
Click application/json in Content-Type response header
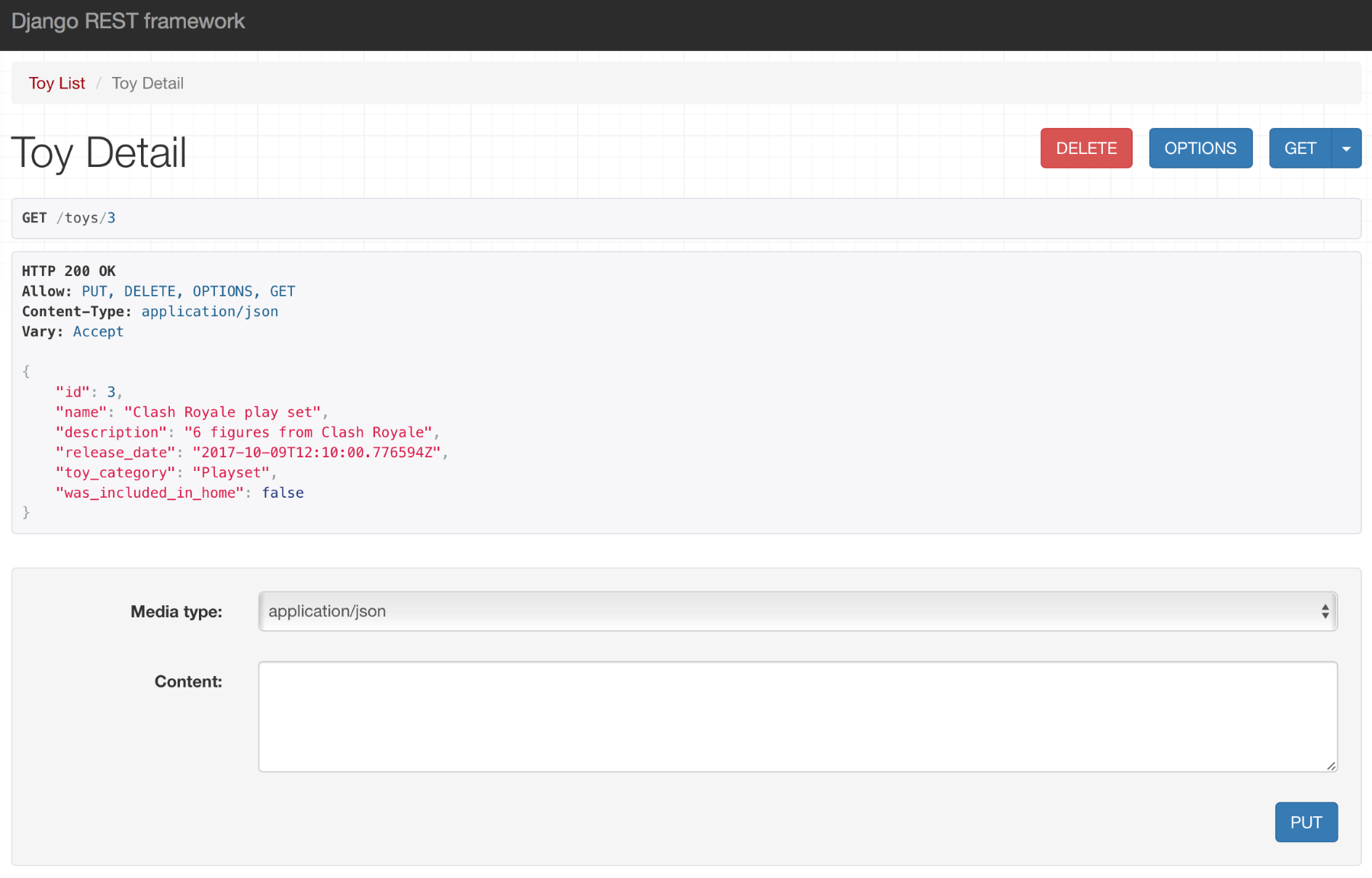click(x=210, y=312)
